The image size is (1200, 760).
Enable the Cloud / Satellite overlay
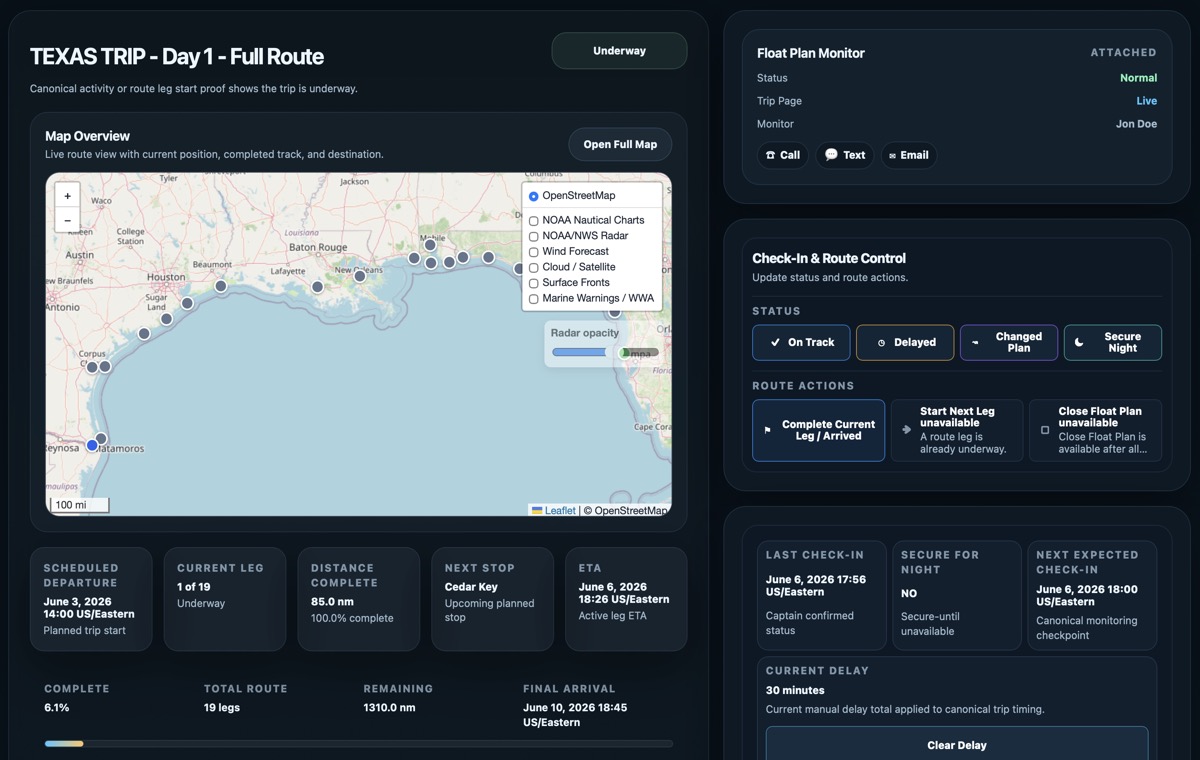[534, 268]
